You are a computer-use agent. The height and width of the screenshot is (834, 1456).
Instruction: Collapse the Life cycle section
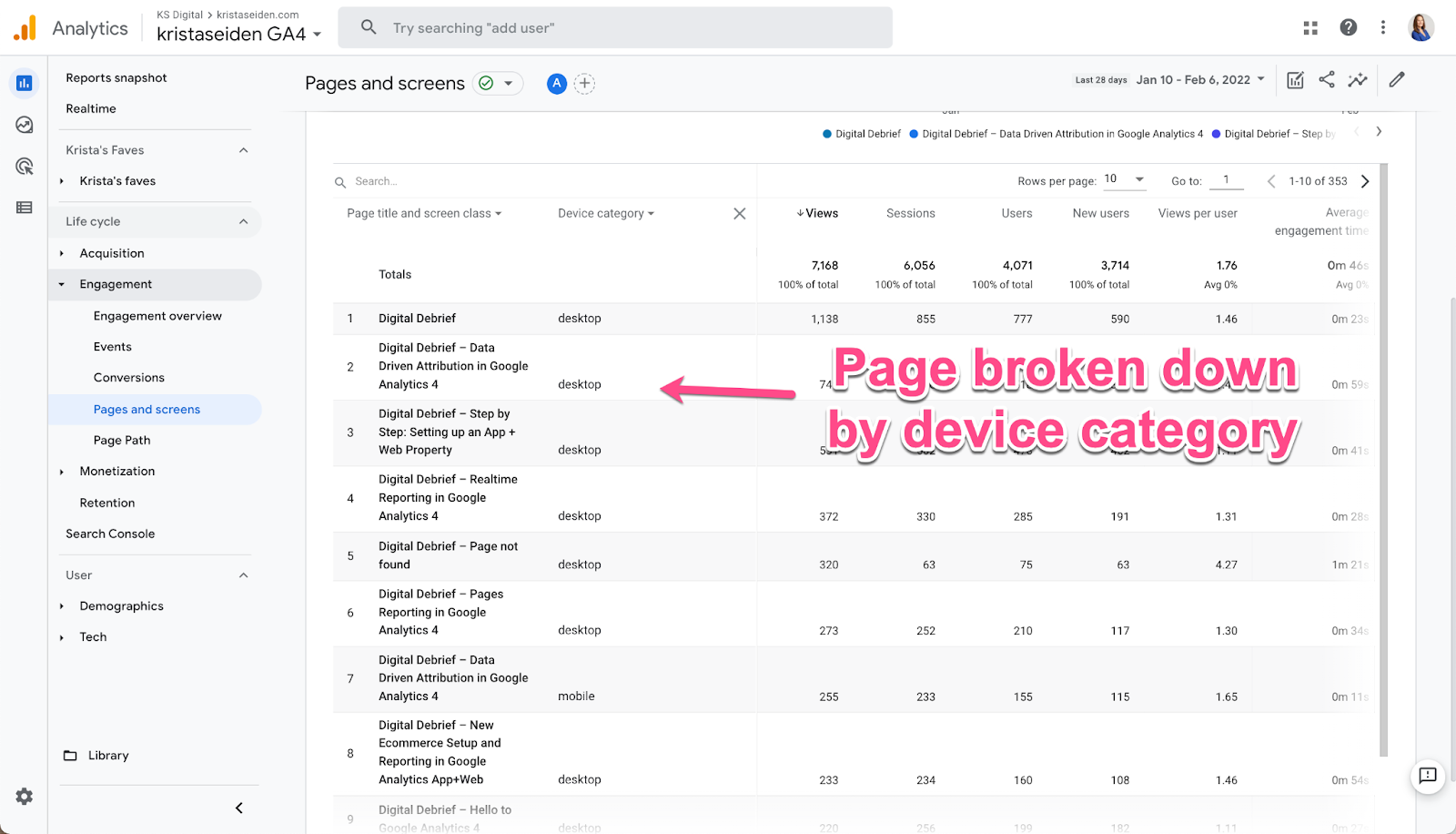244,221
